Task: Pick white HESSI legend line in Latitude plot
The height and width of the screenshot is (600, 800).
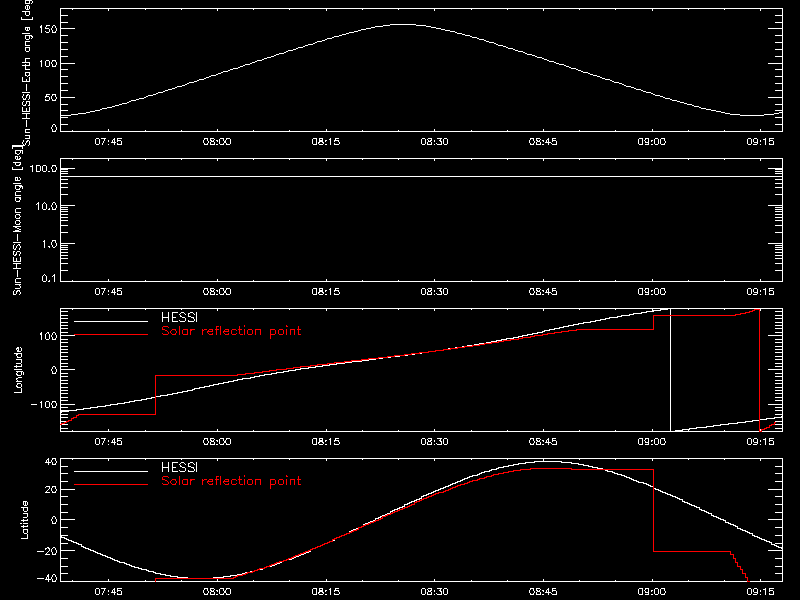Action: [x=111, y=471]
